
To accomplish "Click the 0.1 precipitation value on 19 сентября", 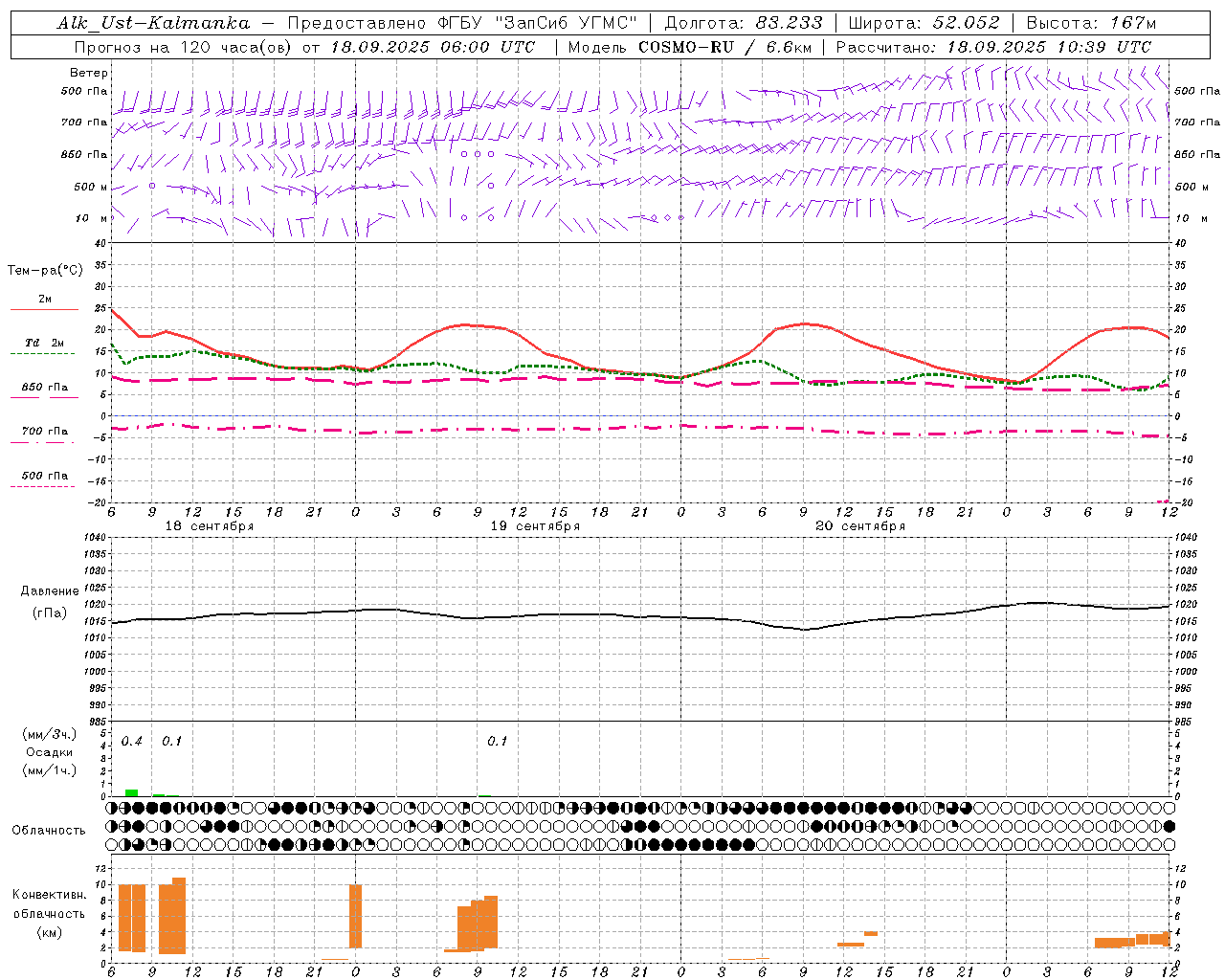I will [498, 742].
